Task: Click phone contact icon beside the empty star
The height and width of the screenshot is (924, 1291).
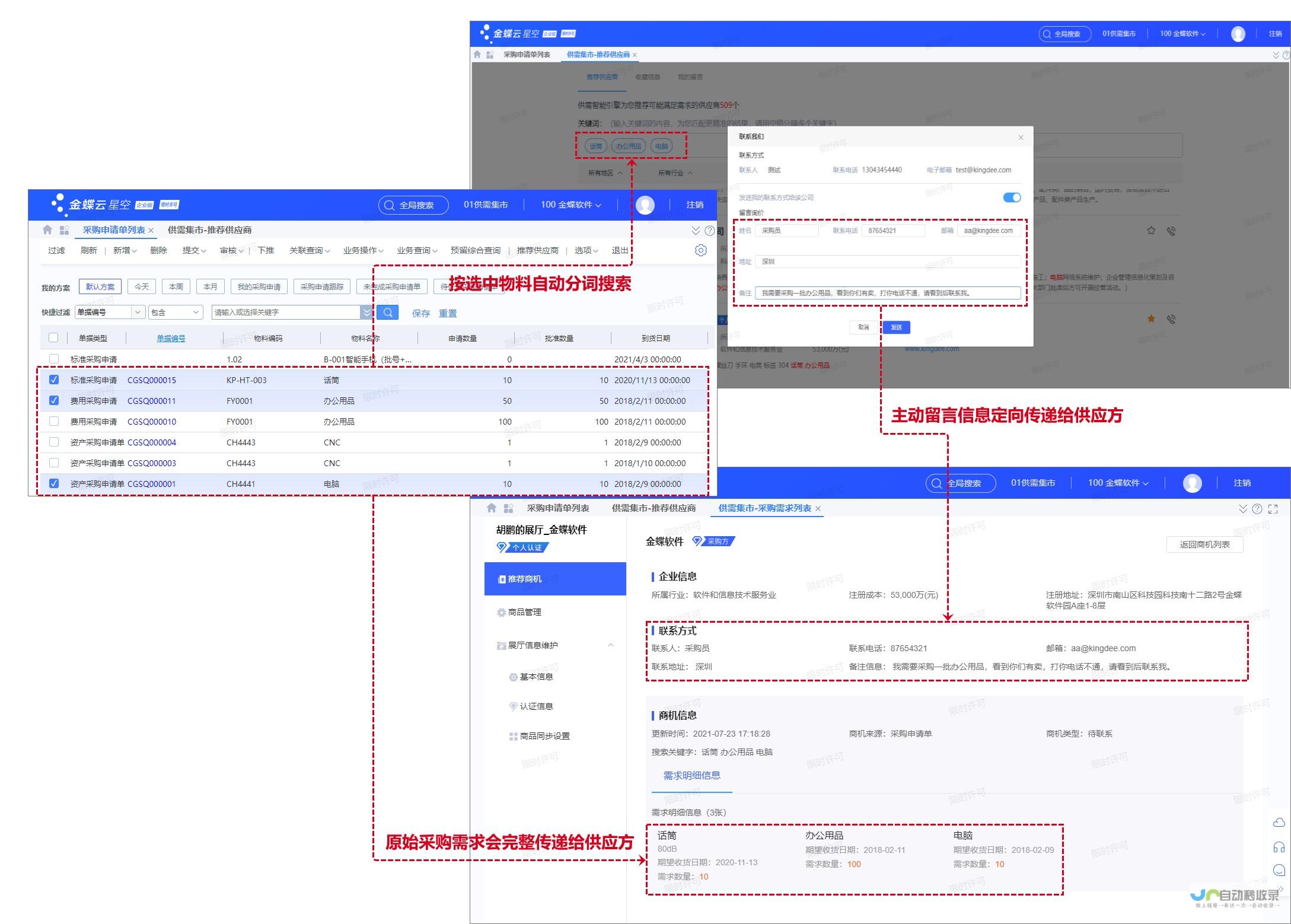Action: [1171, 231]
